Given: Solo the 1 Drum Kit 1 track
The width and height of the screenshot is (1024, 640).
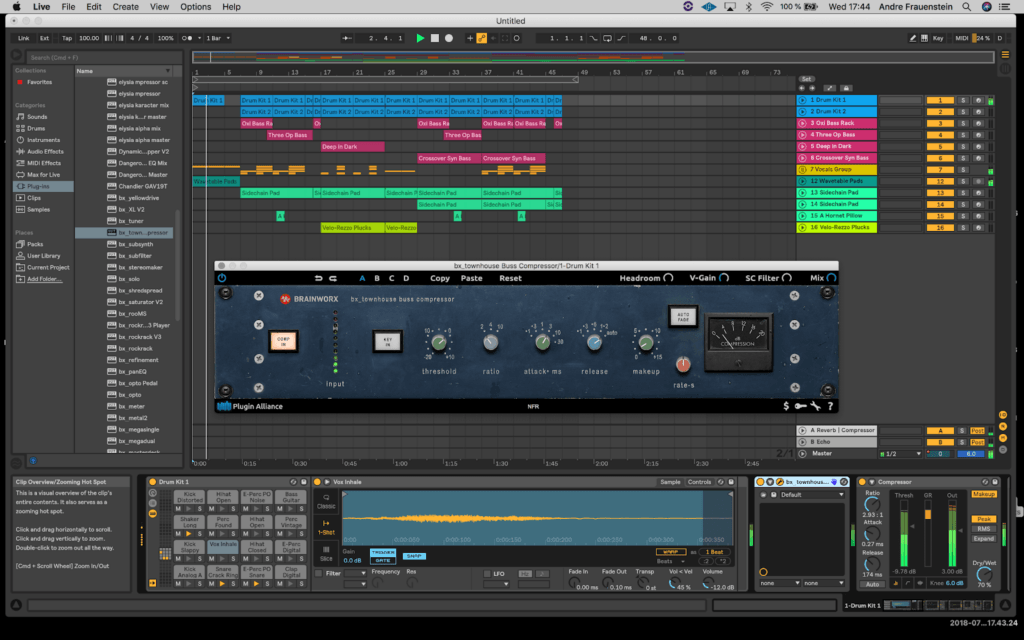Looking at the screenshot, I should click(963, 101).
